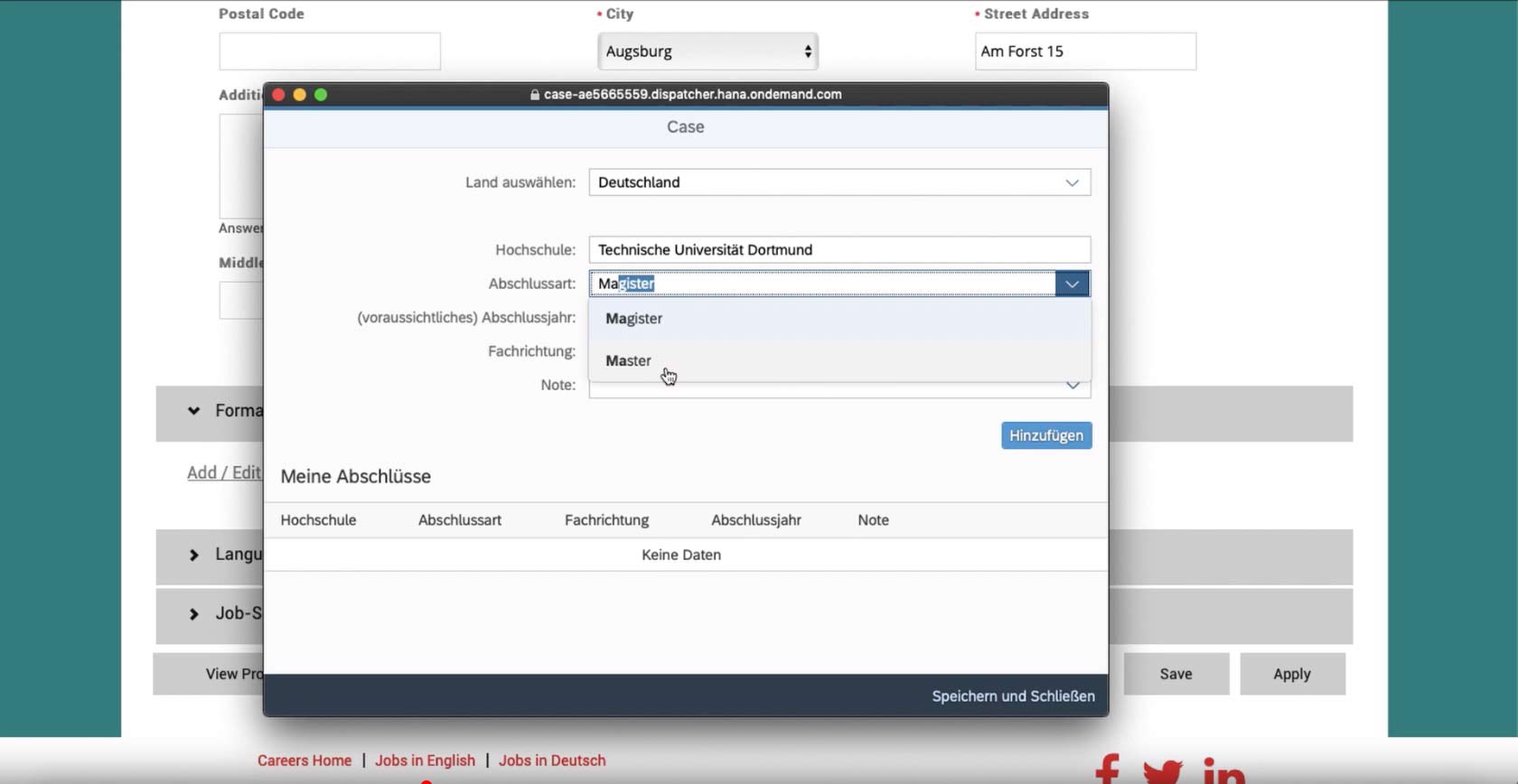Click Speichern und Schließen
1518x784 pixels.
pos(1013,696)
